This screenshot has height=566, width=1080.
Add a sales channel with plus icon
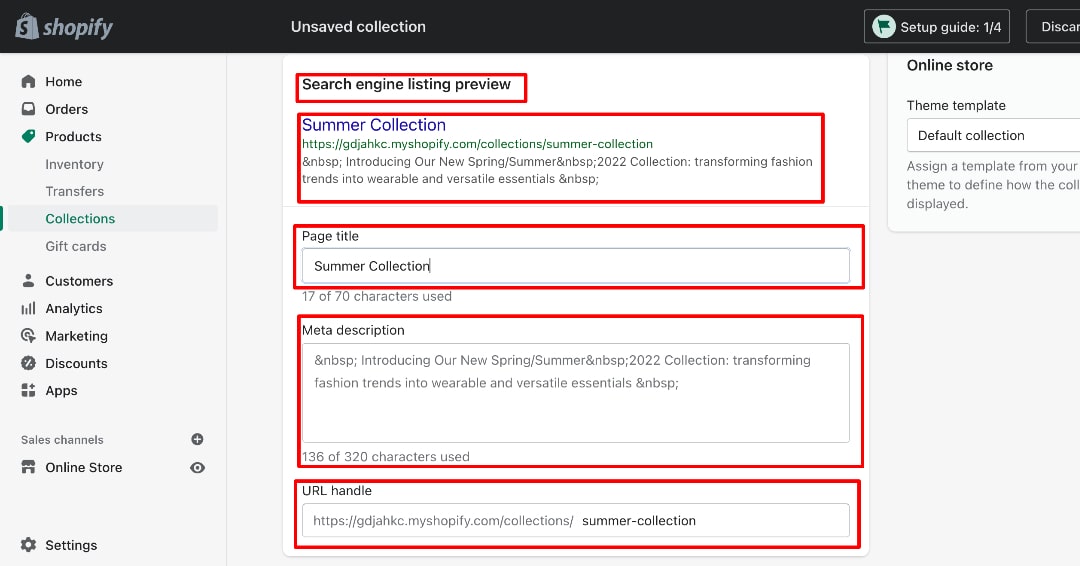(x=197, y=439)
